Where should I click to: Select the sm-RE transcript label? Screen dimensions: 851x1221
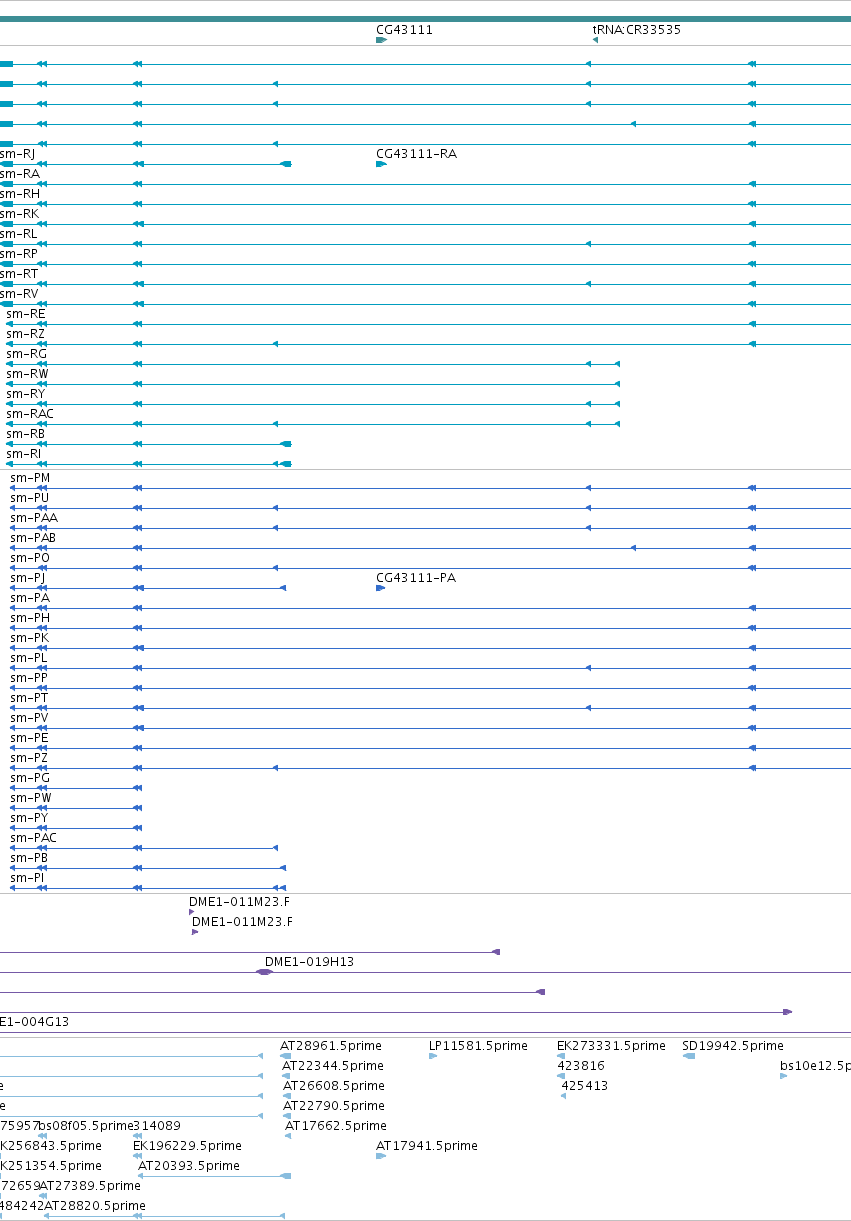(x=26, y=314)
